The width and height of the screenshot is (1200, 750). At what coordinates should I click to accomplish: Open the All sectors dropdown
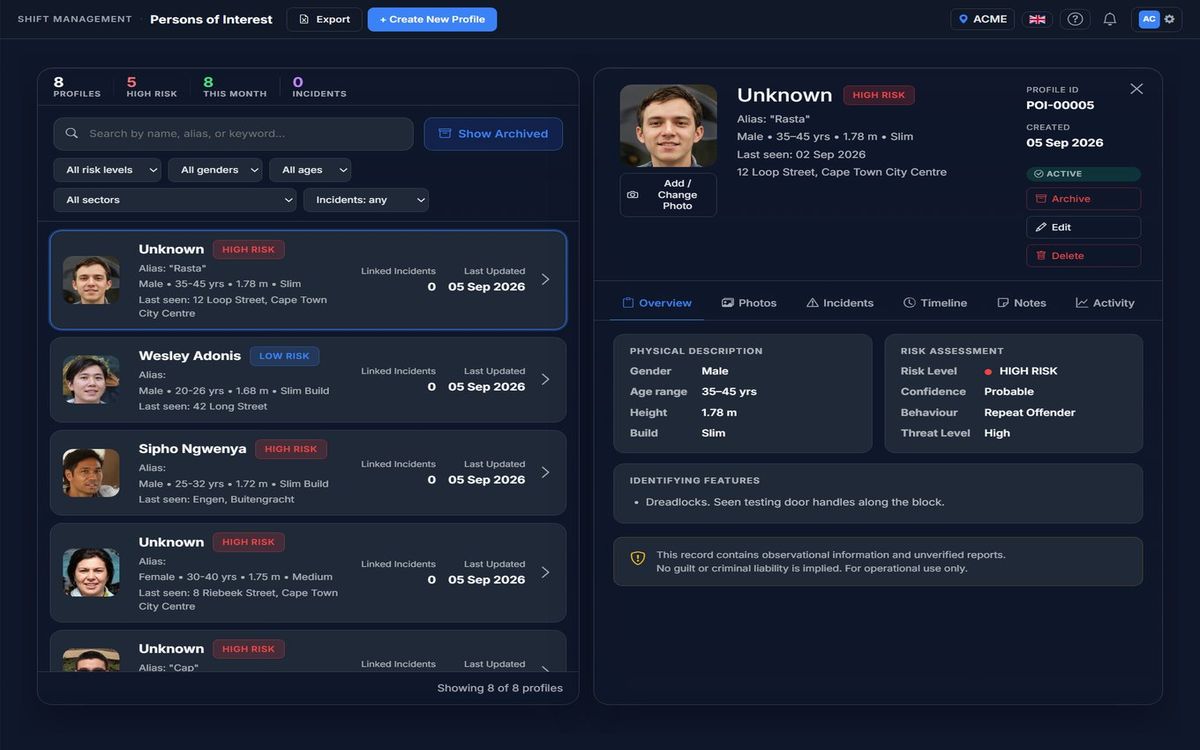tap(175, 200)
